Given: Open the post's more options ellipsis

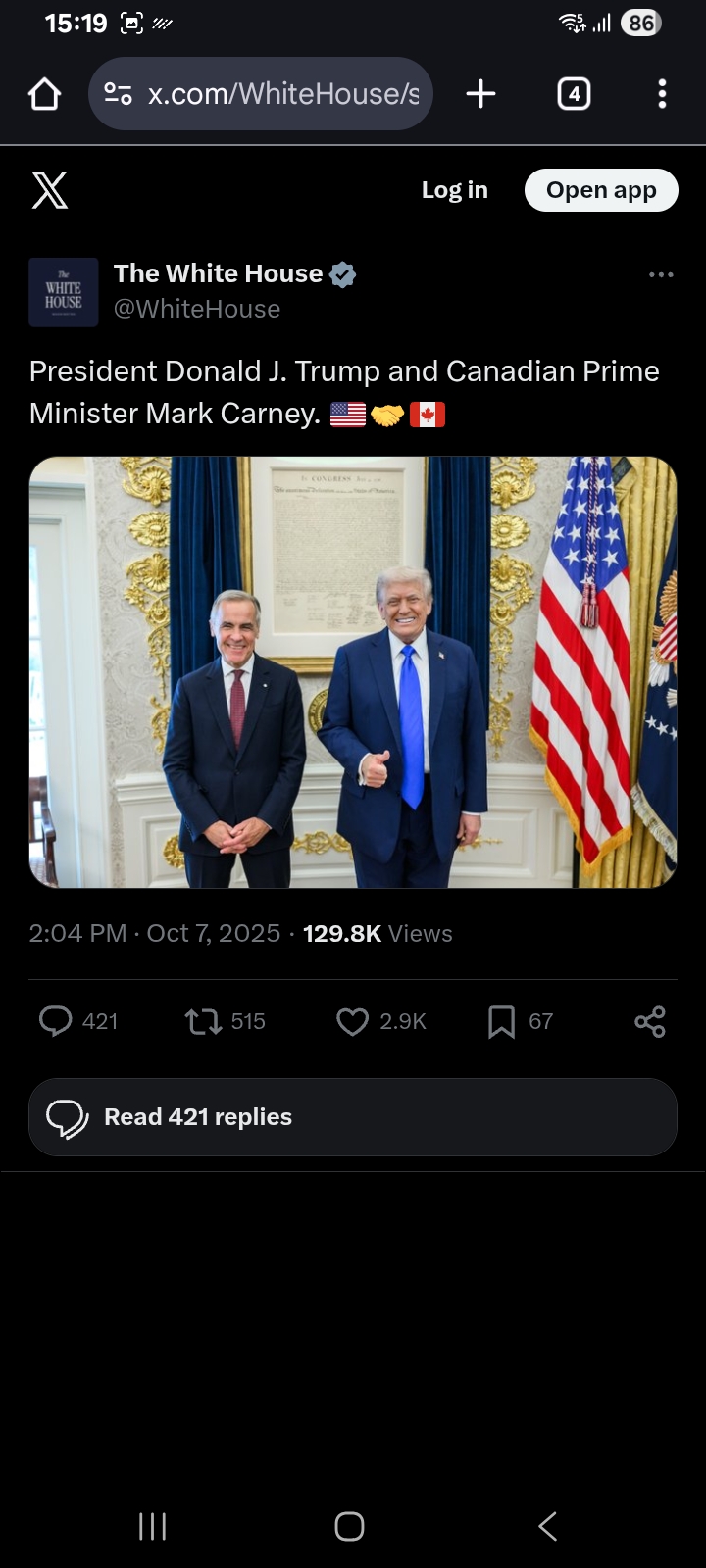Looking at the screenshot, I should [661, 274].
